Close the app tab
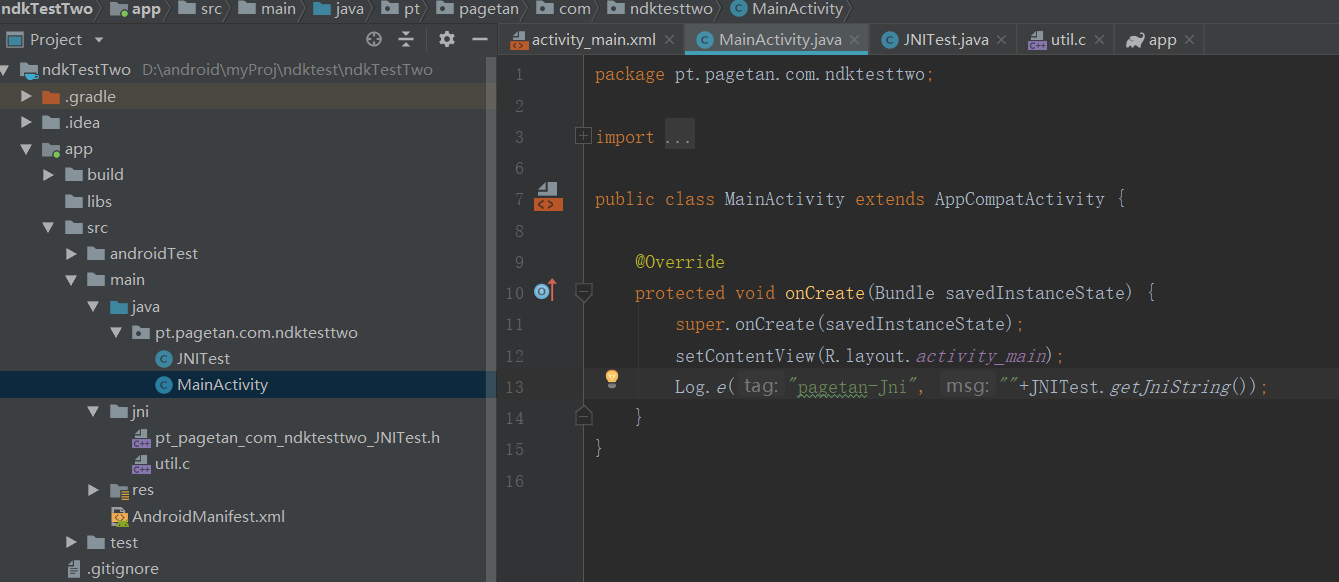Image resolution: width=1339 pixels, height=582 pixels. (x=1190, y=40)
